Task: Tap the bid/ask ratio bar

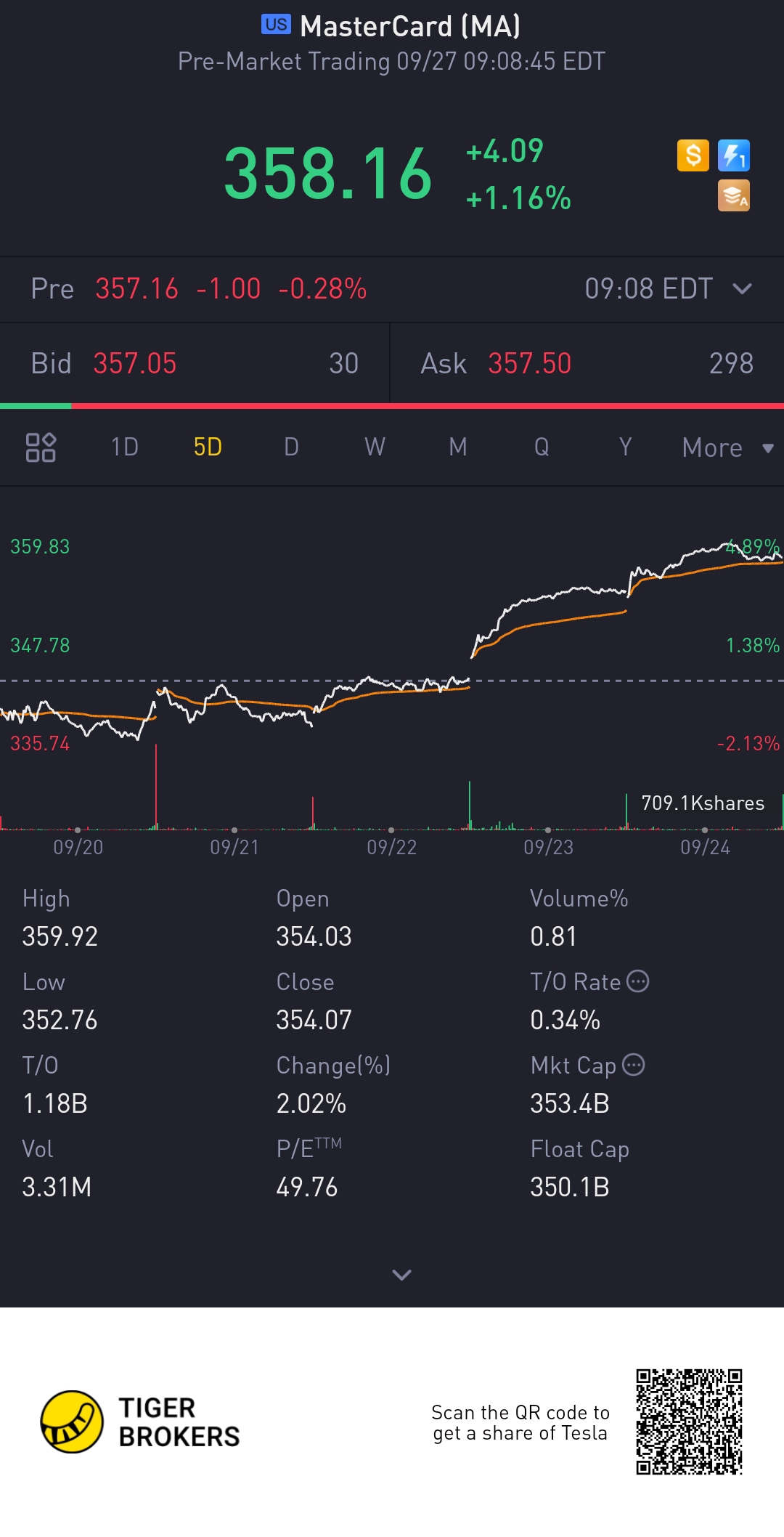Action: (392, 406)
